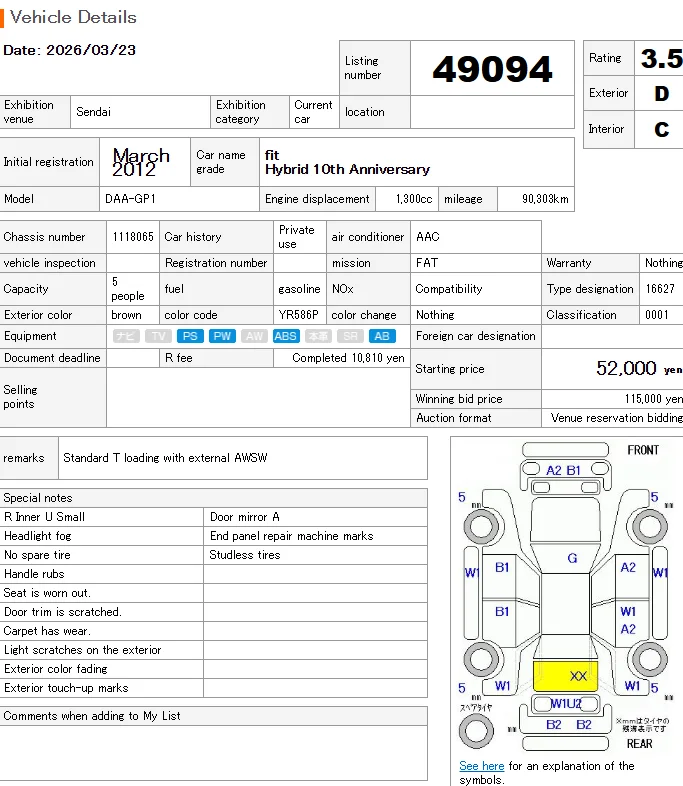The width and height of the screenshot is (683, 786).
Task: Click the Date 2026/03/23 text
Action: pos(69,50)
